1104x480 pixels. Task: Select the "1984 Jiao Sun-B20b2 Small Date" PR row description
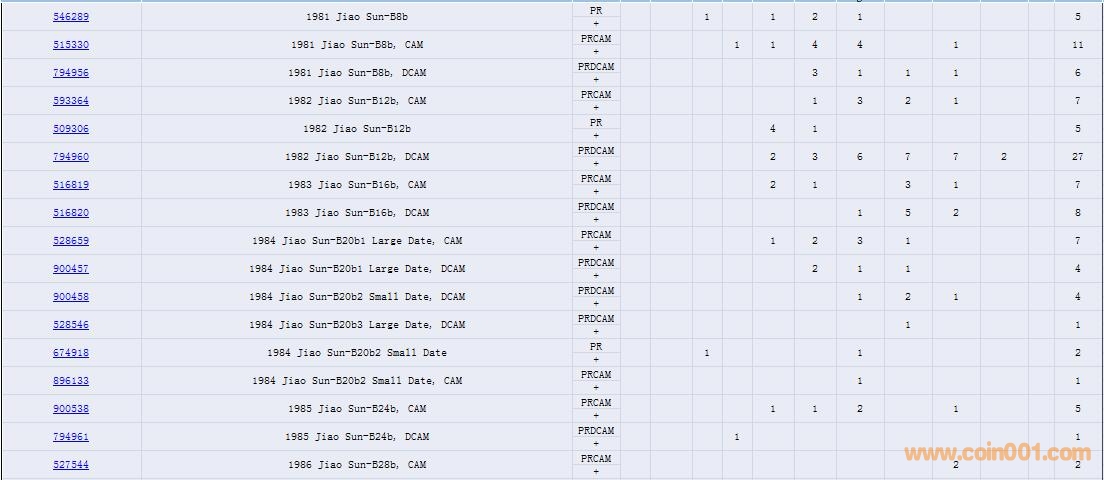pyautogui.click(x=356, y=353)
